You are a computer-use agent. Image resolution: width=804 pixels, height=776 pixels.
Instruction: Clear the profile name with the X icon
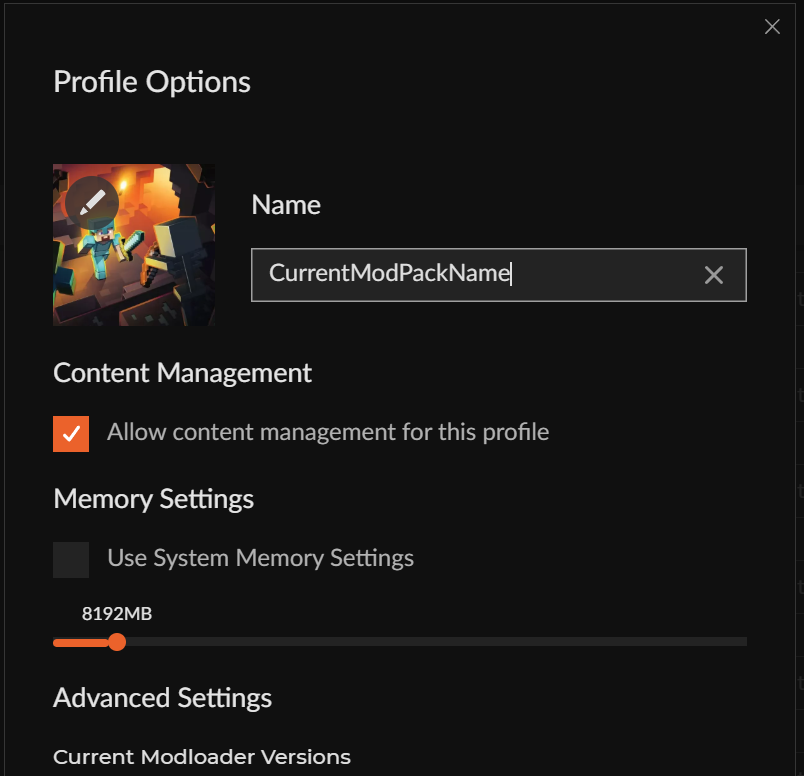coord(714,275)
